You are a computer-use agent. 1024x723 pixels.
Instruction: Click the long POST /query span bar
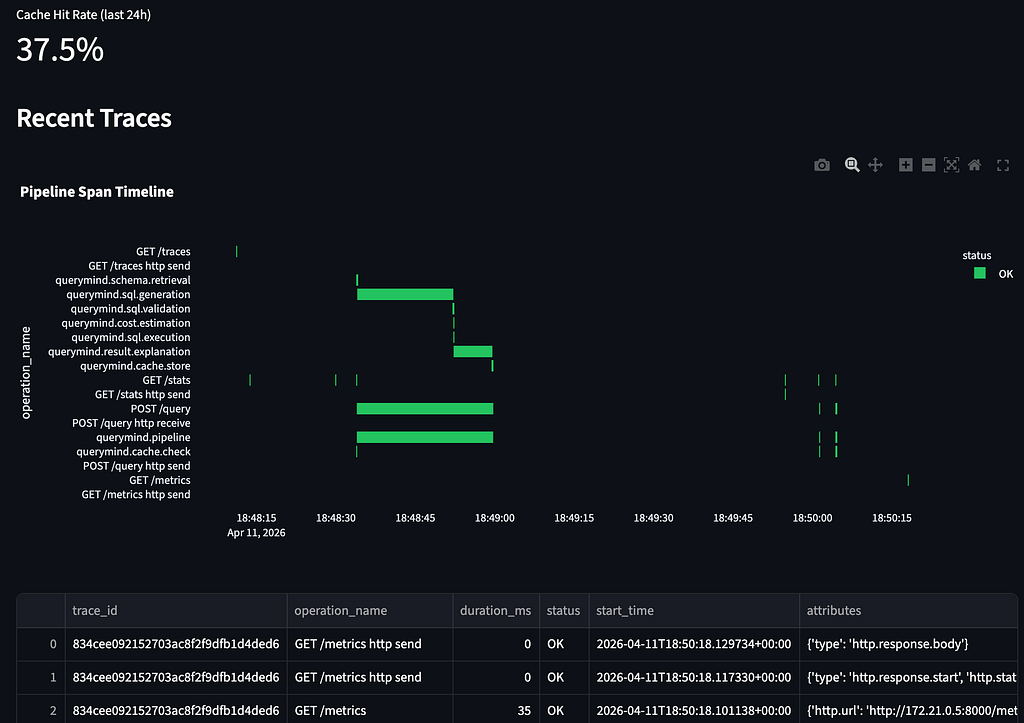coord(424,409)
